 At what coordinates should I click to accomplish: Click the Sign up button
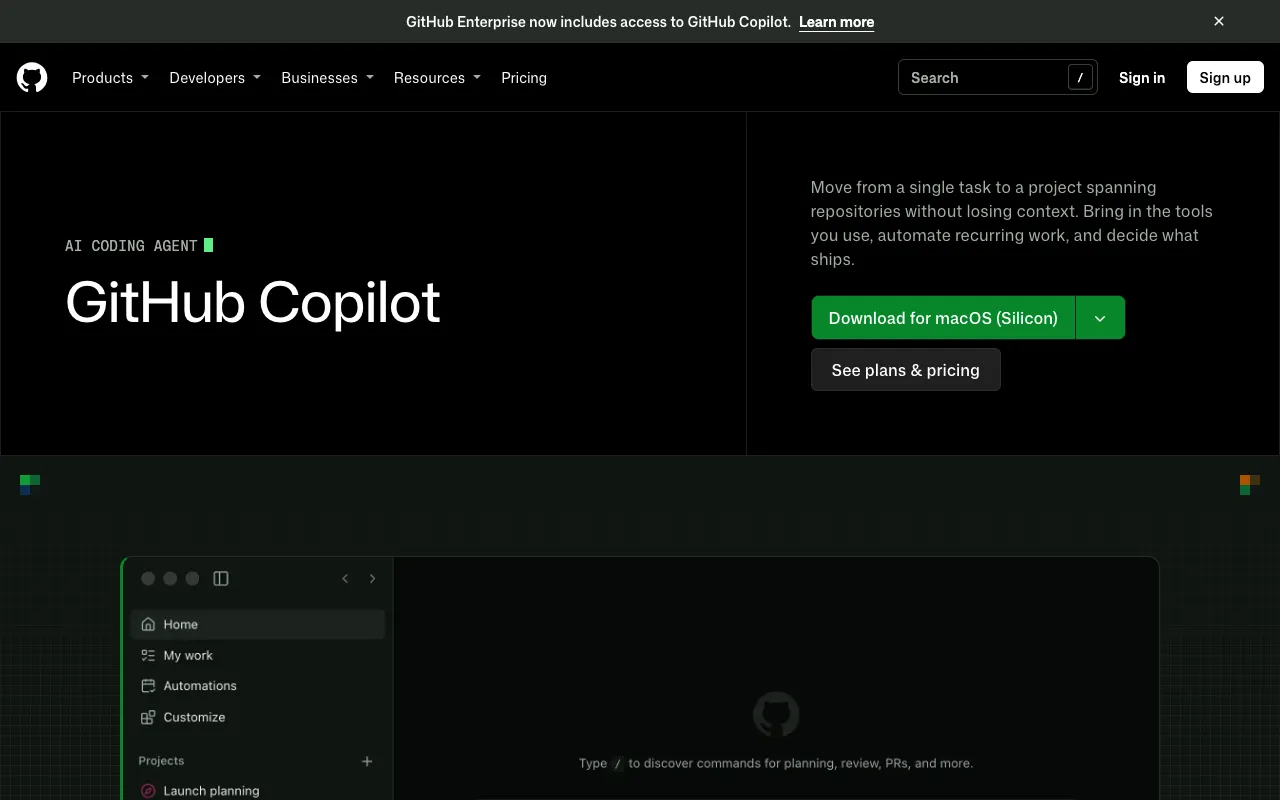click(x=1225, y=77)
